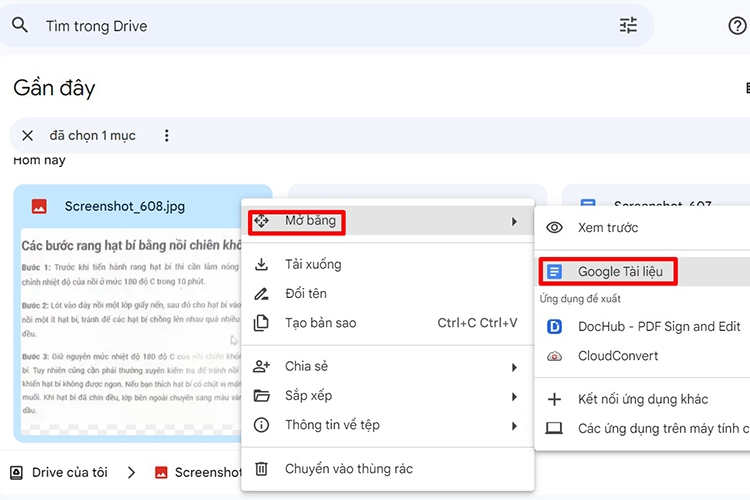Click the breadcrumb chevron separator
The image size is (750, 500).
pyautogui.click(x=132, y=473)
